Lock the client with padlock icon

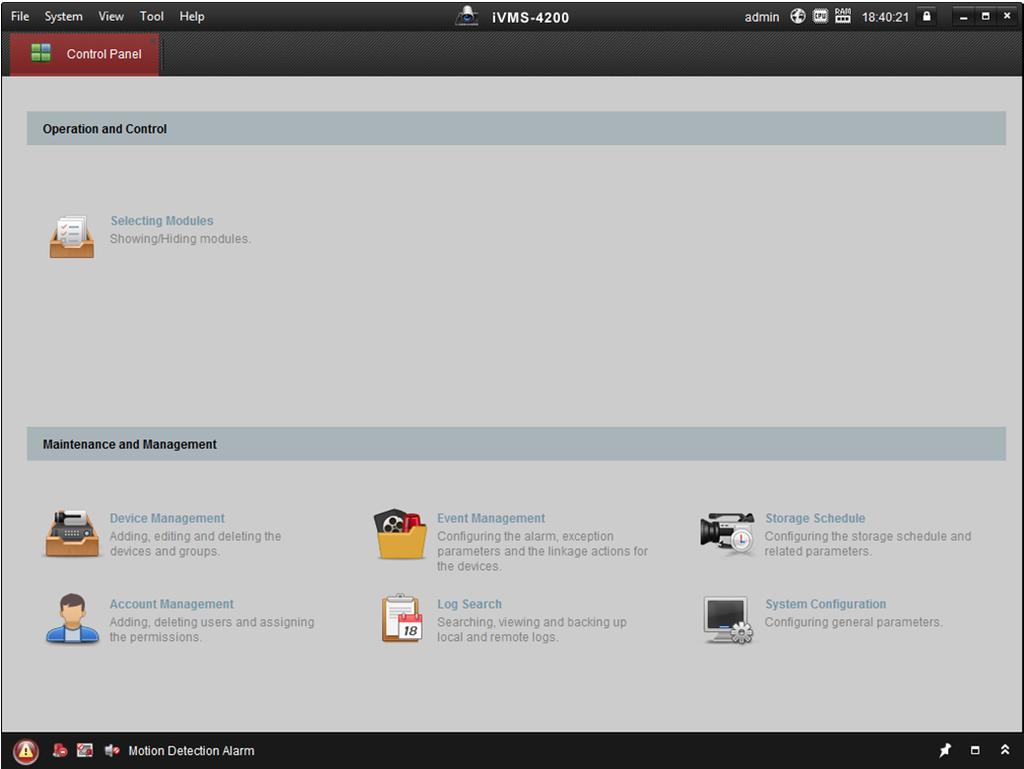click(926, 16)
